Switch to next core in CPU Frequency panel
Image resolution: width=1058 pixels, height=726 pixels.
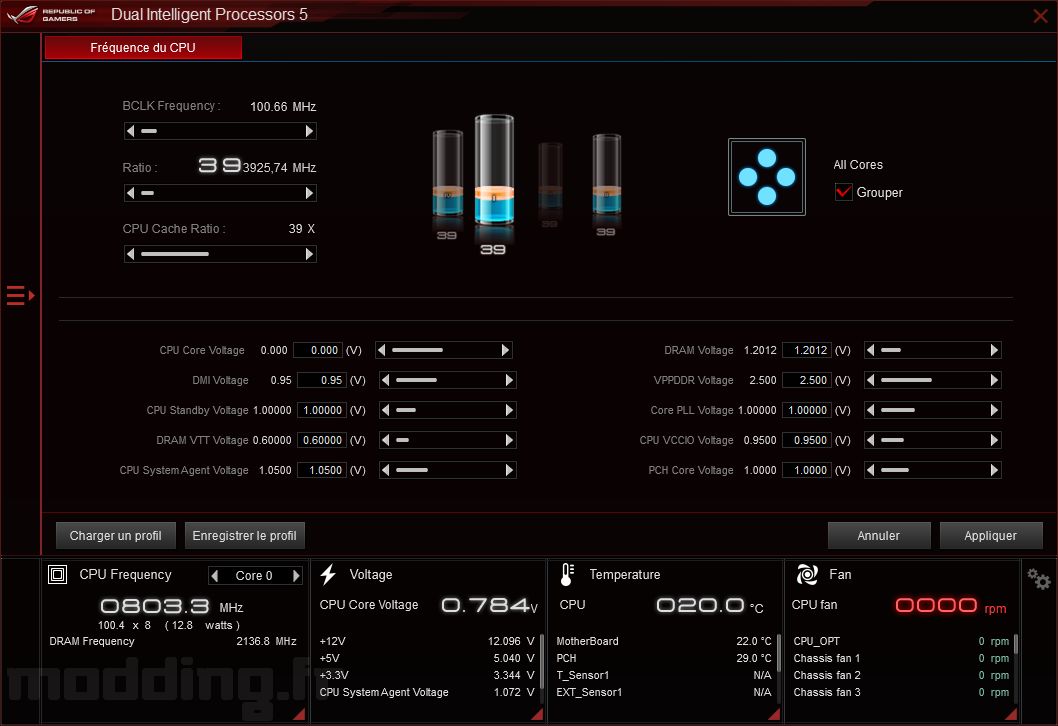click(x=296, y=576)
